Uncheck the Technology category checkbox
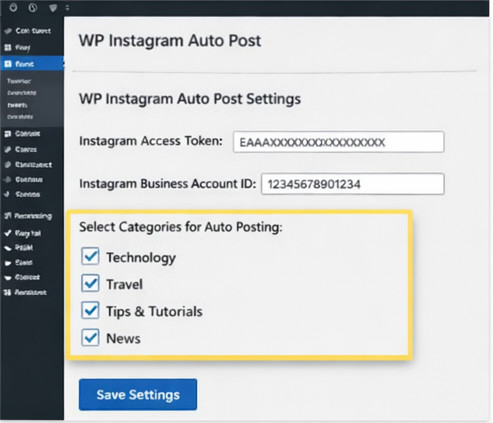Screen dimensions: 493x423 (90, 256)
